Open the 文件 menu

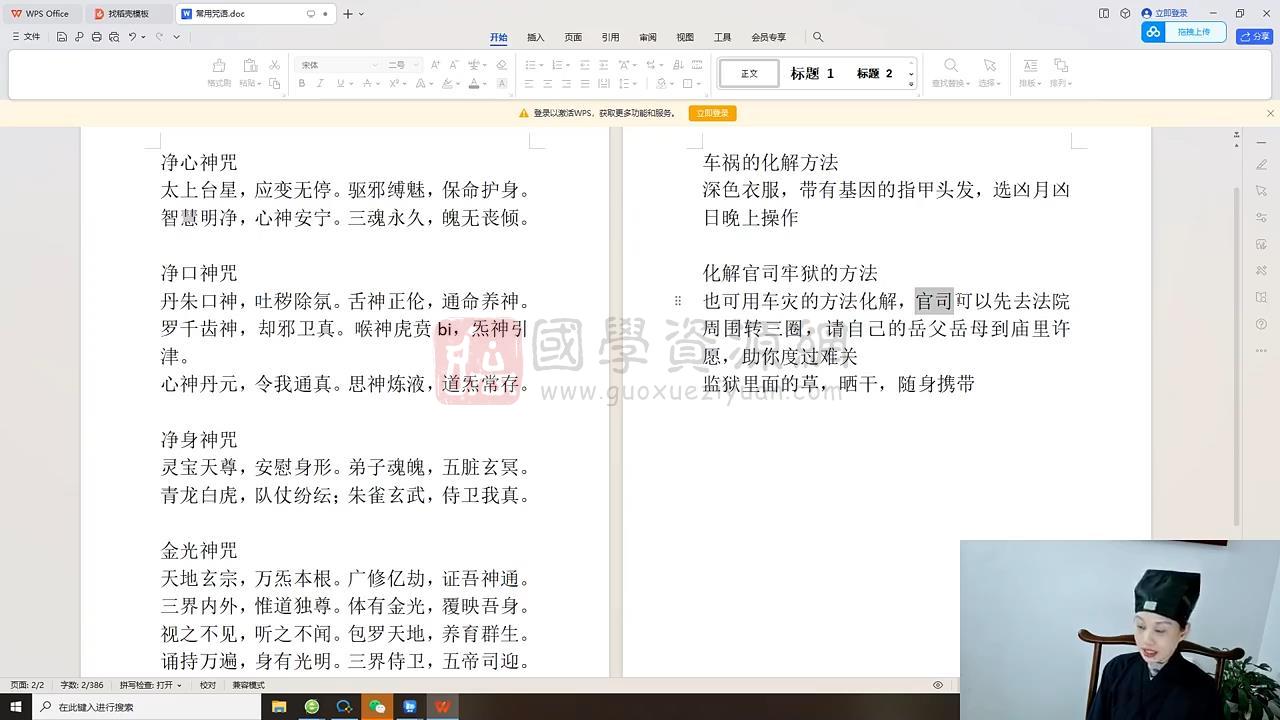pos(27,37)
